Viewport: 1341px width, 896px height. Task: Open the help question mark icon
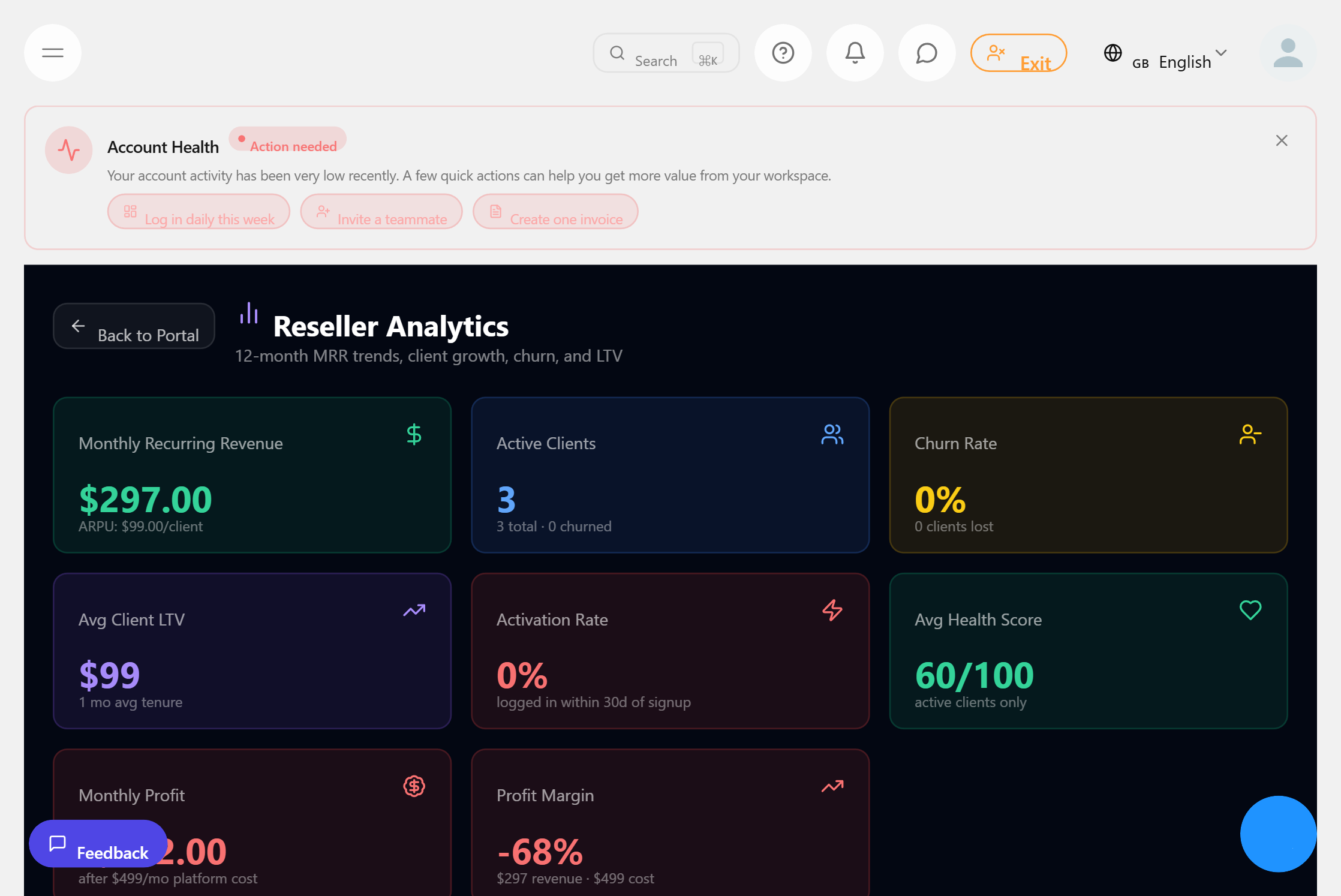click(x=783, y=53)
